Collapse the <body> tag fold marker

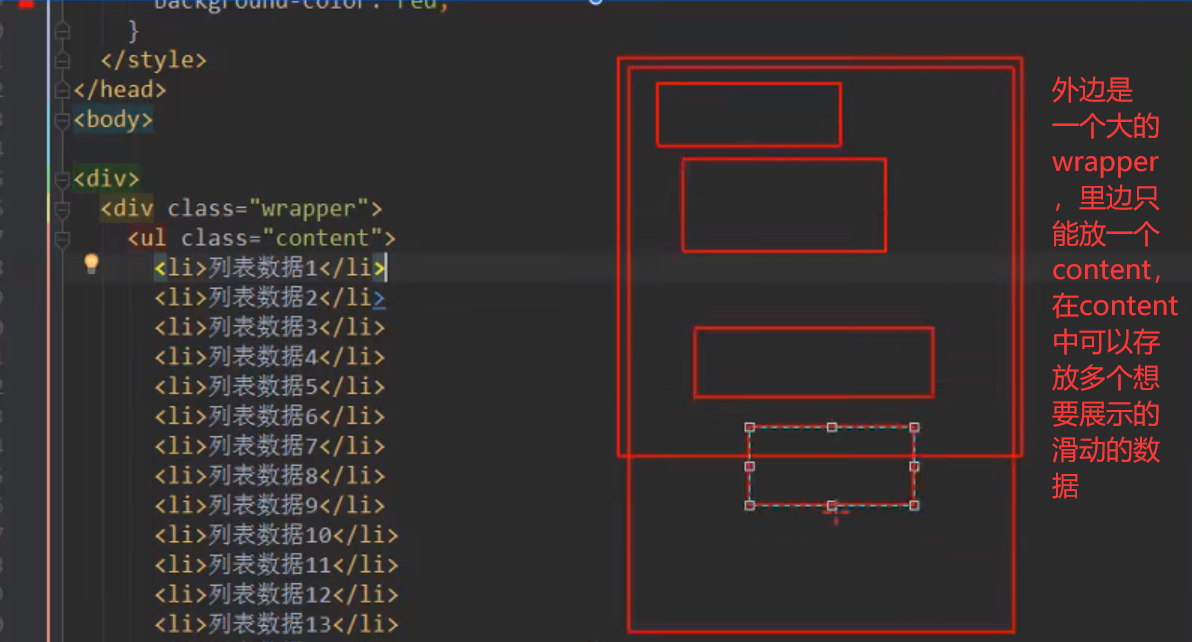click(x=62, y=119)
